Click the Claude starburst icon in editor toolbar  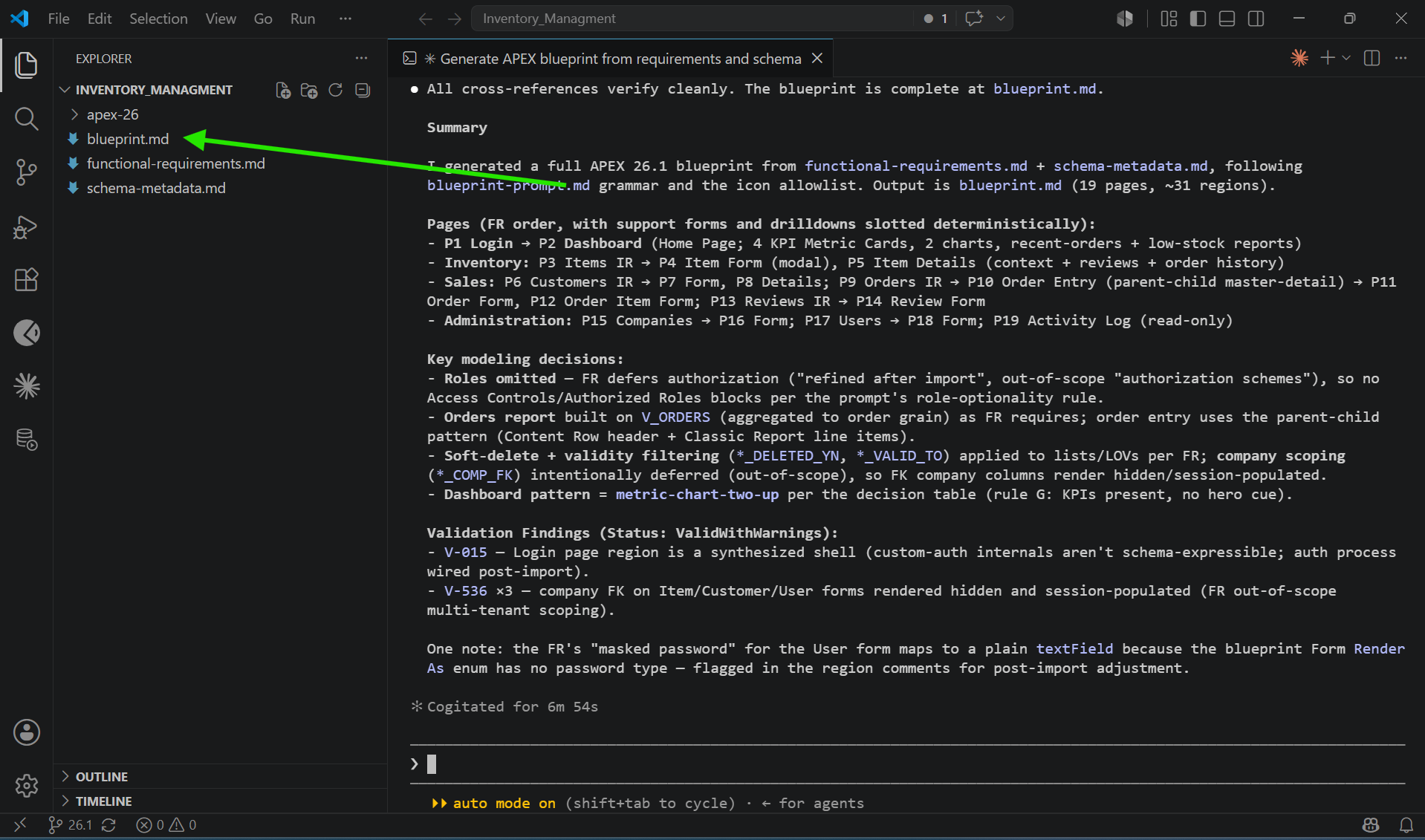point(1299,58)
